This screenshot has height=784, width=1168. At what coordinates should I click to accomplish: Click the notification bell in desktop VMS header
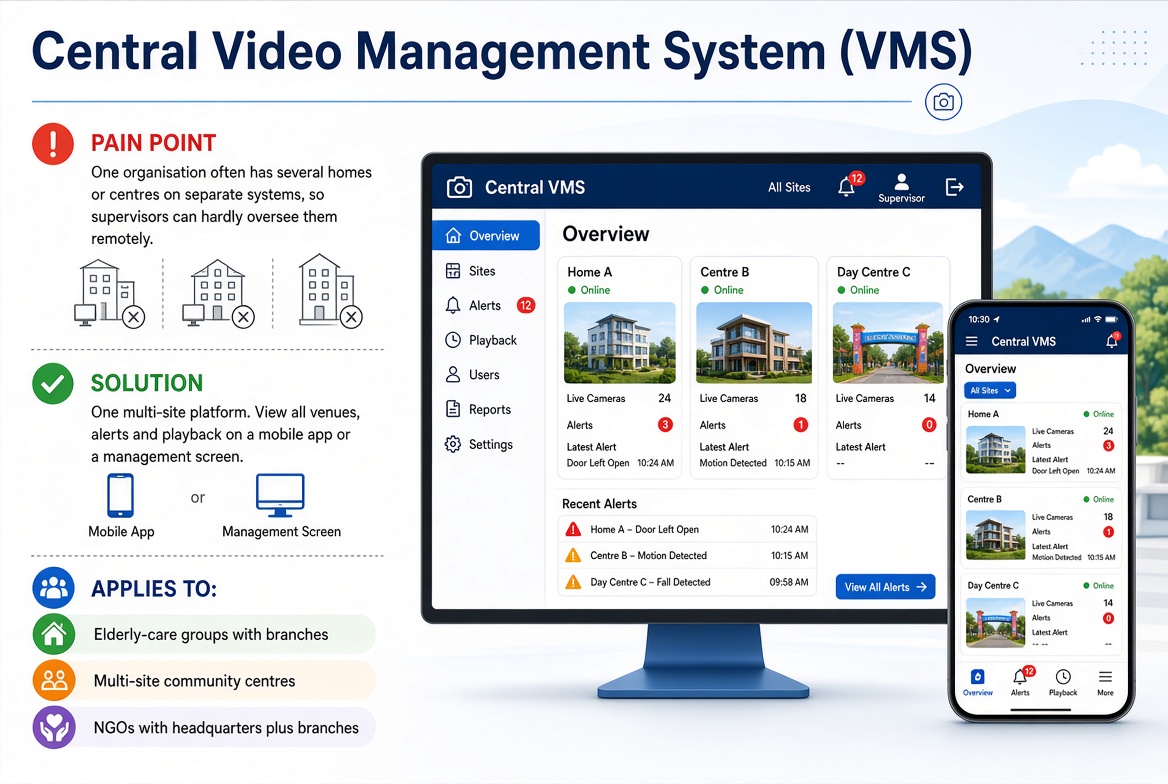pyautogui.click(x=847, y=186)
